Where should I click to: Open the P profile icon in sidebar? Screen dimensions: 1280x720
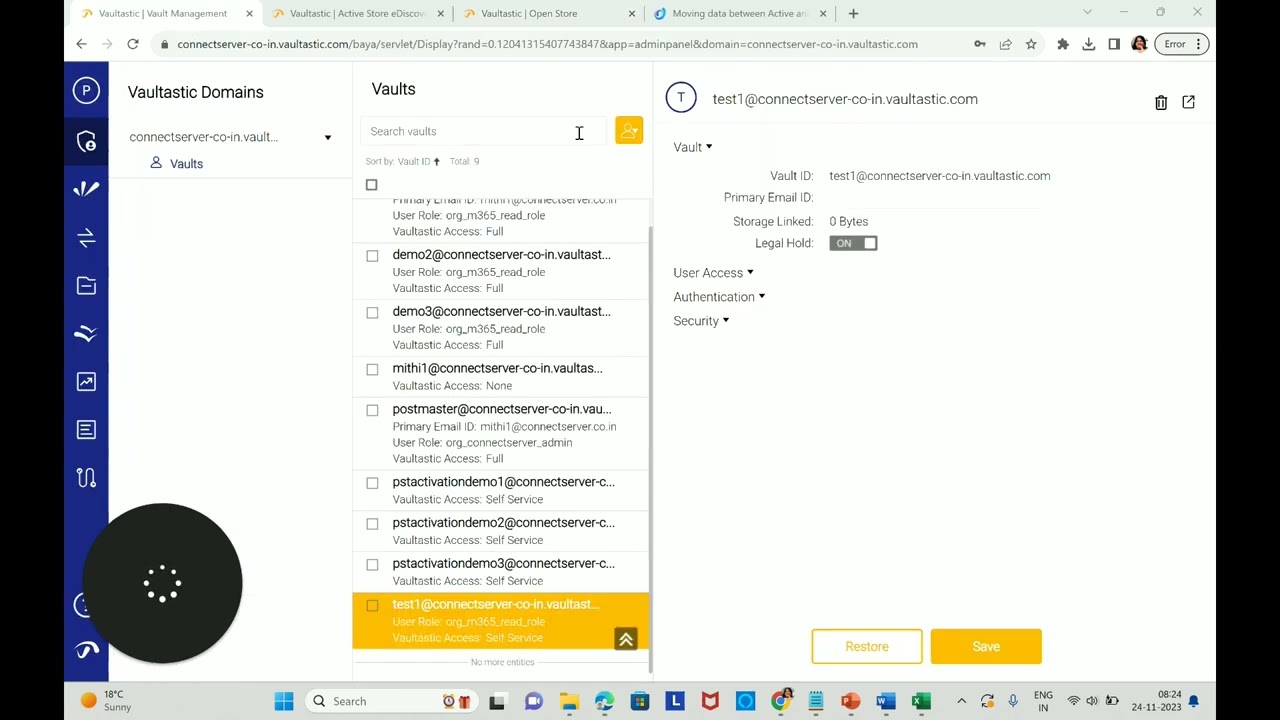(86, 91)
